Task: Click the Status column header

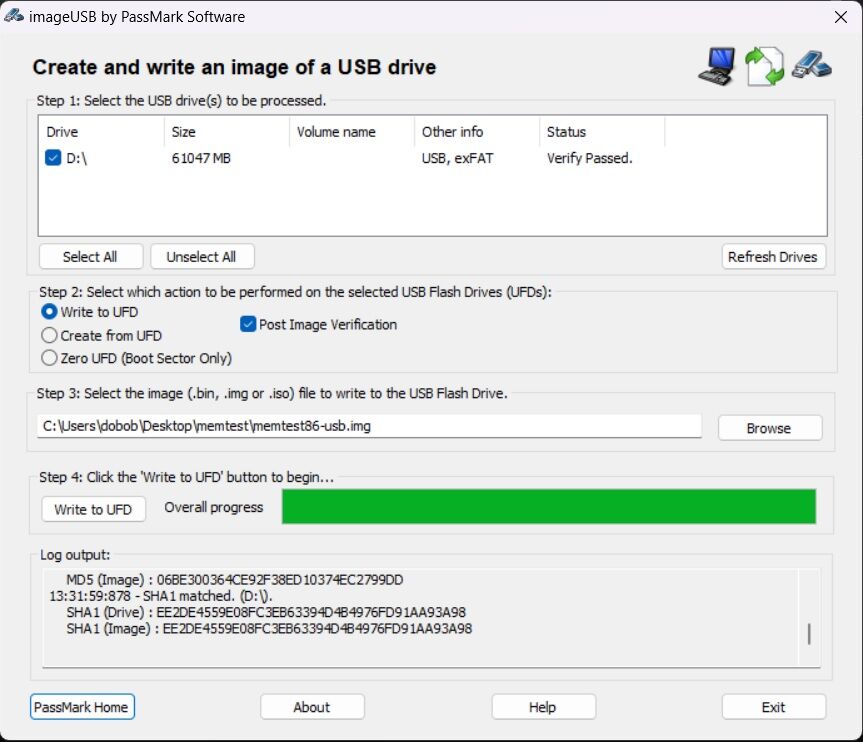Action: tap(602, 132)
